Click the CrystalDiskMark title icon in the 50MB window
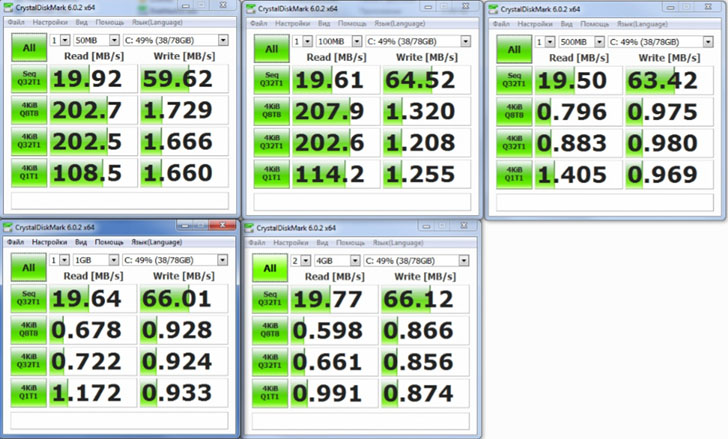The width and height of the screenshot is (728, 439). coord(8,7)
